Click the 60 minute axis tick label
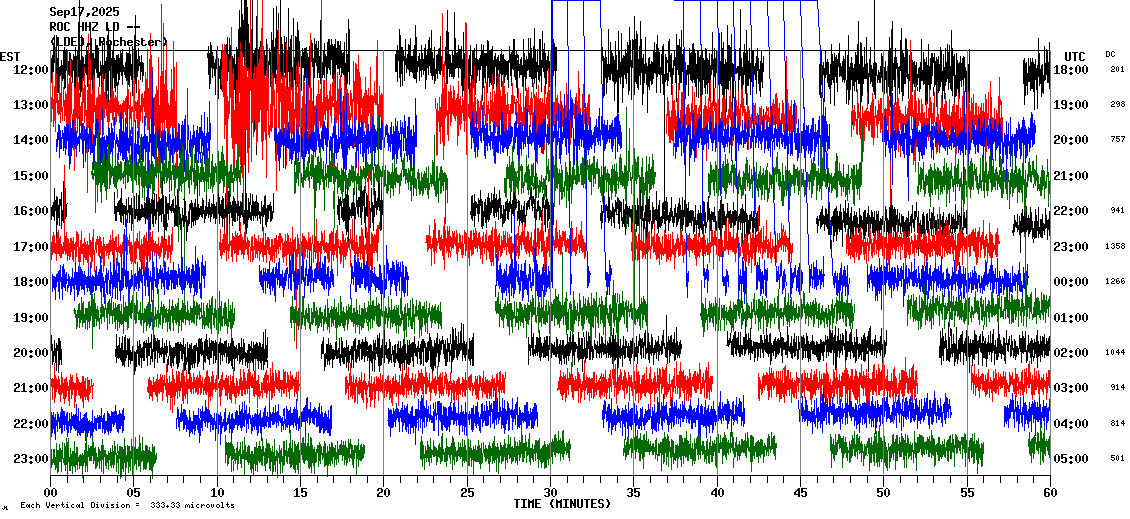The image size is (1130, 519). [1050, 493]
